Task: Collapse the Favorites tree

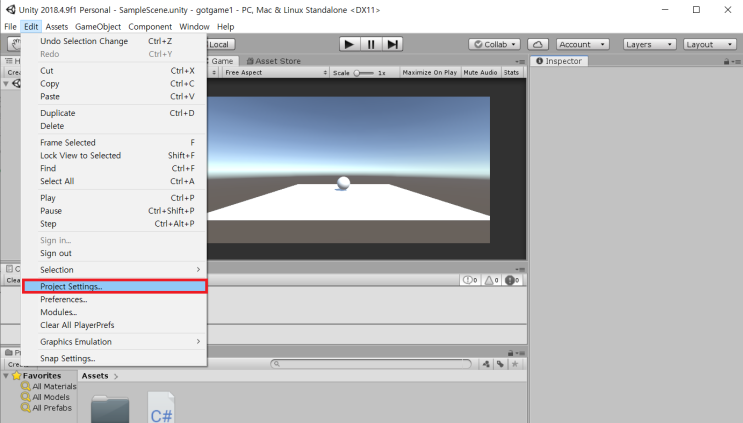Action: click(x=6, y=376)
